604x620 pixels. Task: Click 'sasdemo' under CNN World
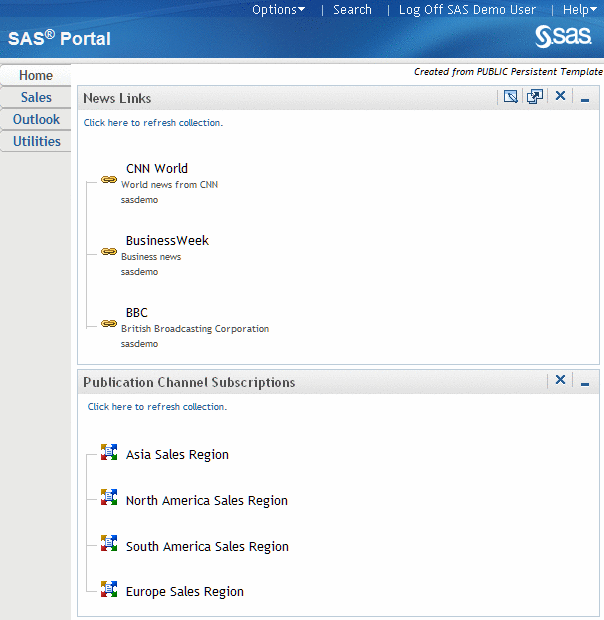click(x=139, y=200)
